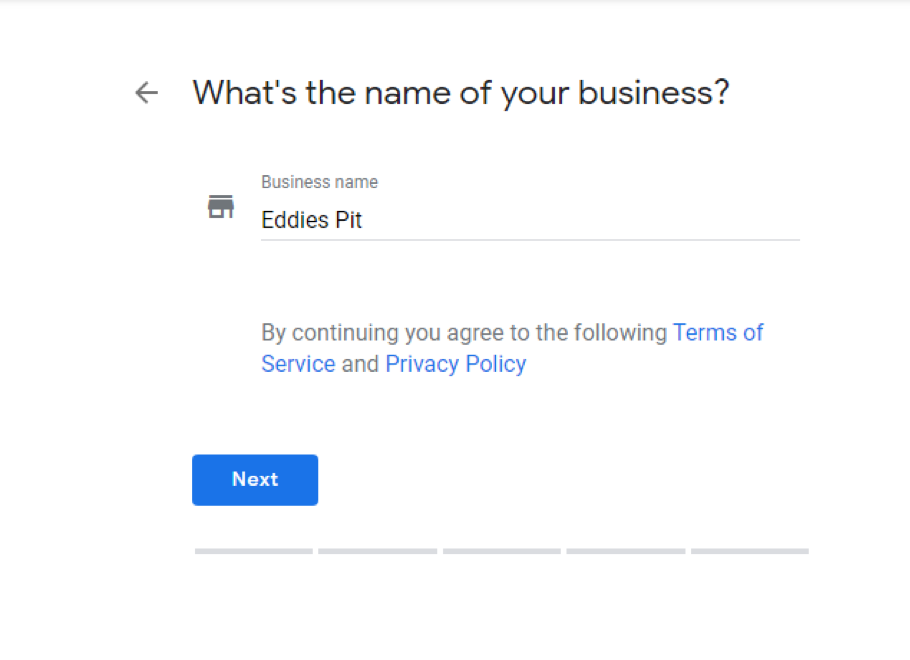Click the storefront icon beside Business name

tap(220, 207)
